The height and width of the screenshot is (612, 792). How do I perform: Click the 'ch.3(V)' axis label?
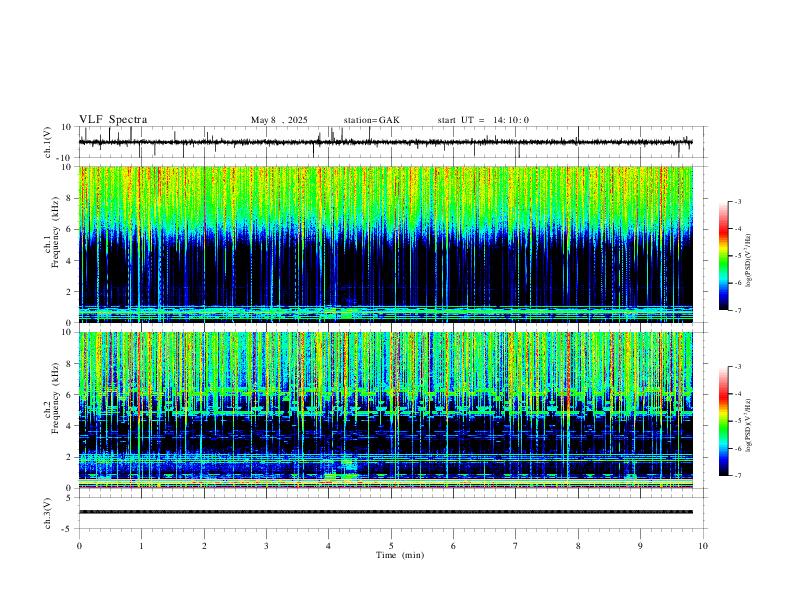click(x=48, y=513)
